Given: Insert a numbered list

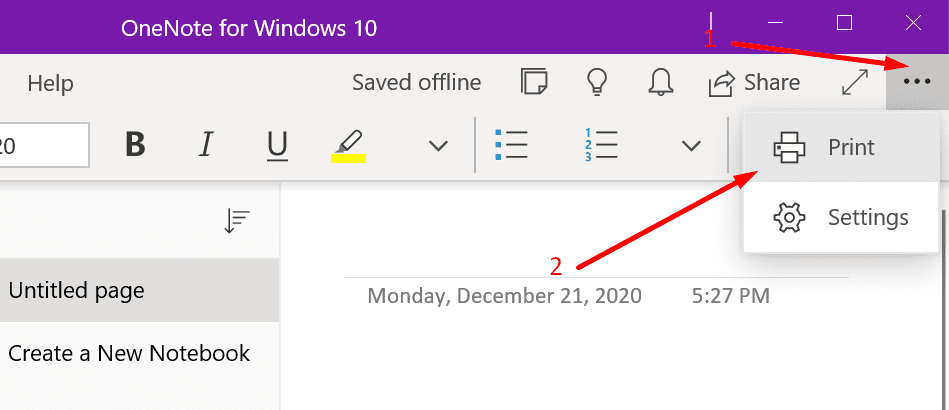Looking at the screenshot, I should click(x=600, y=146).
